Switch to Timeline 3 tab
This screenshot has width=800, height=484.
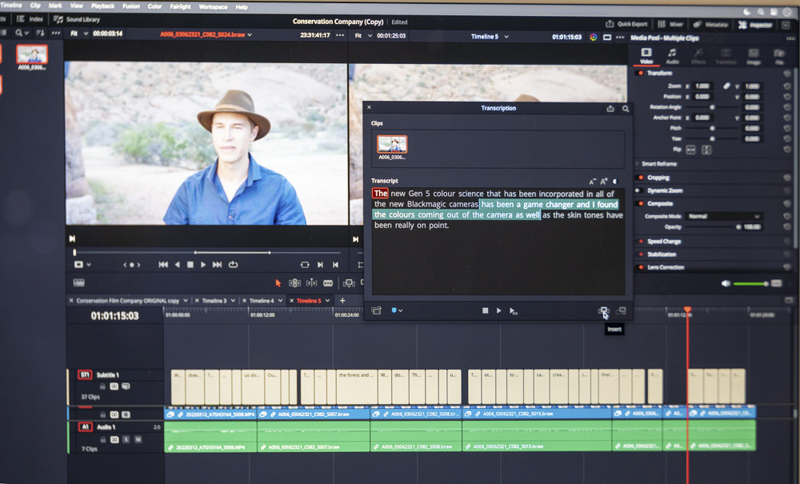[214, 301]
